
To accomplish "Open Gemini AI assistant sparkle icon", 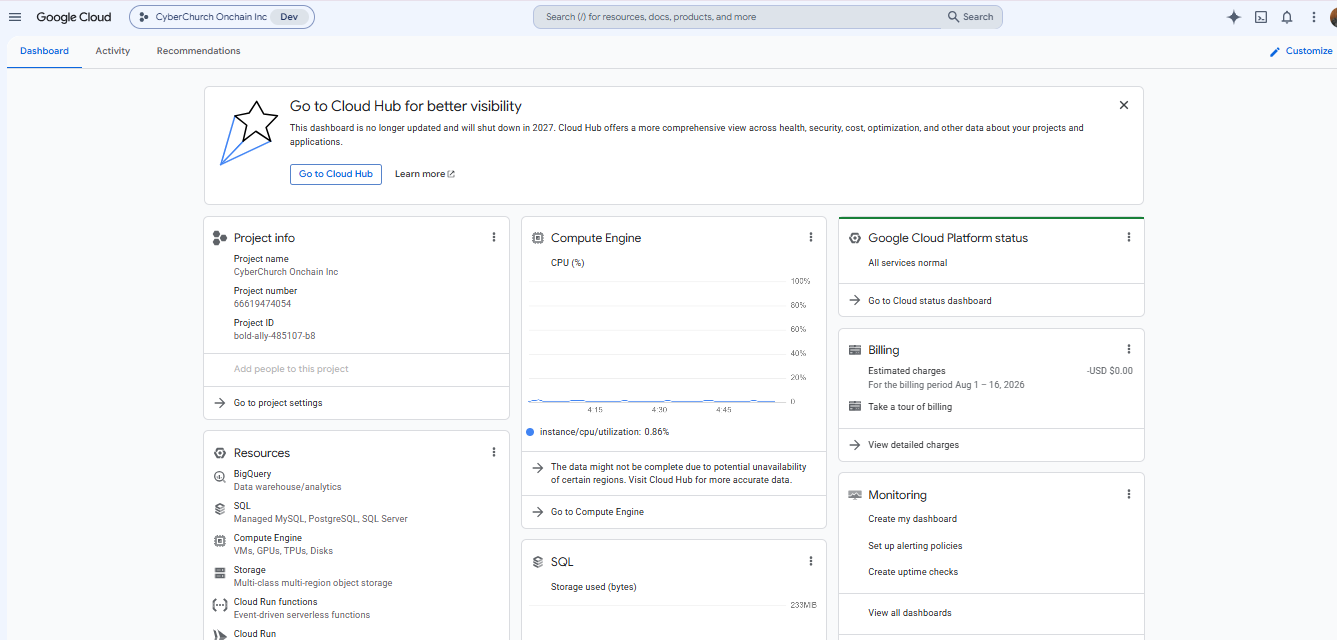I will 1234,17.
